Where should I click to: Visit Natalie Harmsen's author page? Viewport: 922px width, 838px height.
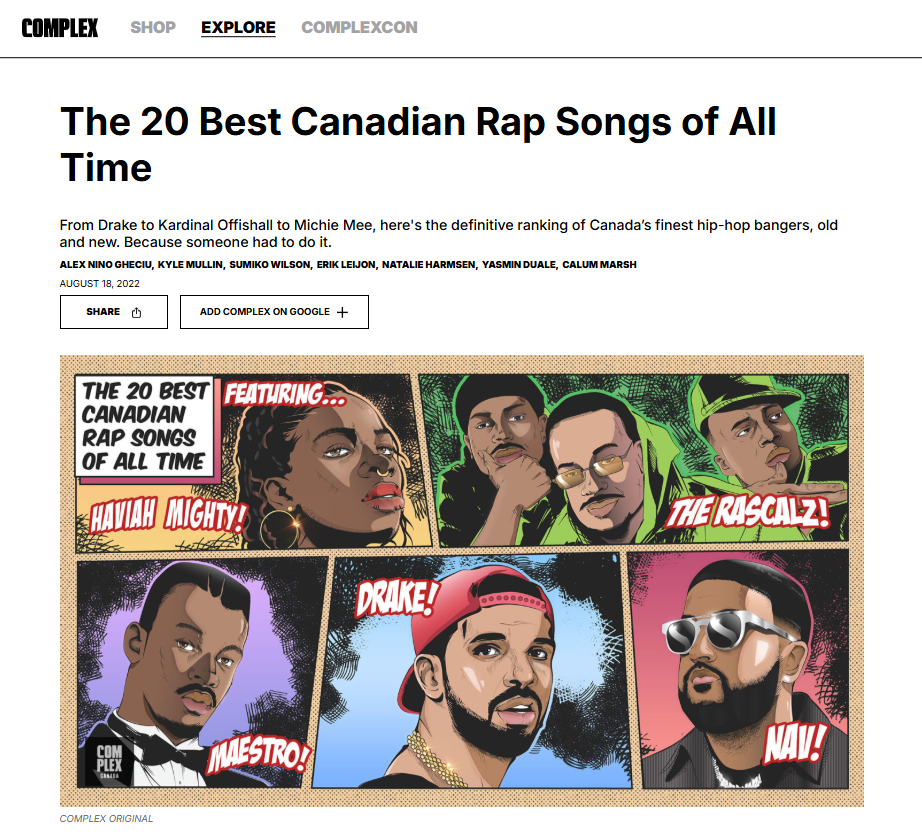tap(428, 265)
